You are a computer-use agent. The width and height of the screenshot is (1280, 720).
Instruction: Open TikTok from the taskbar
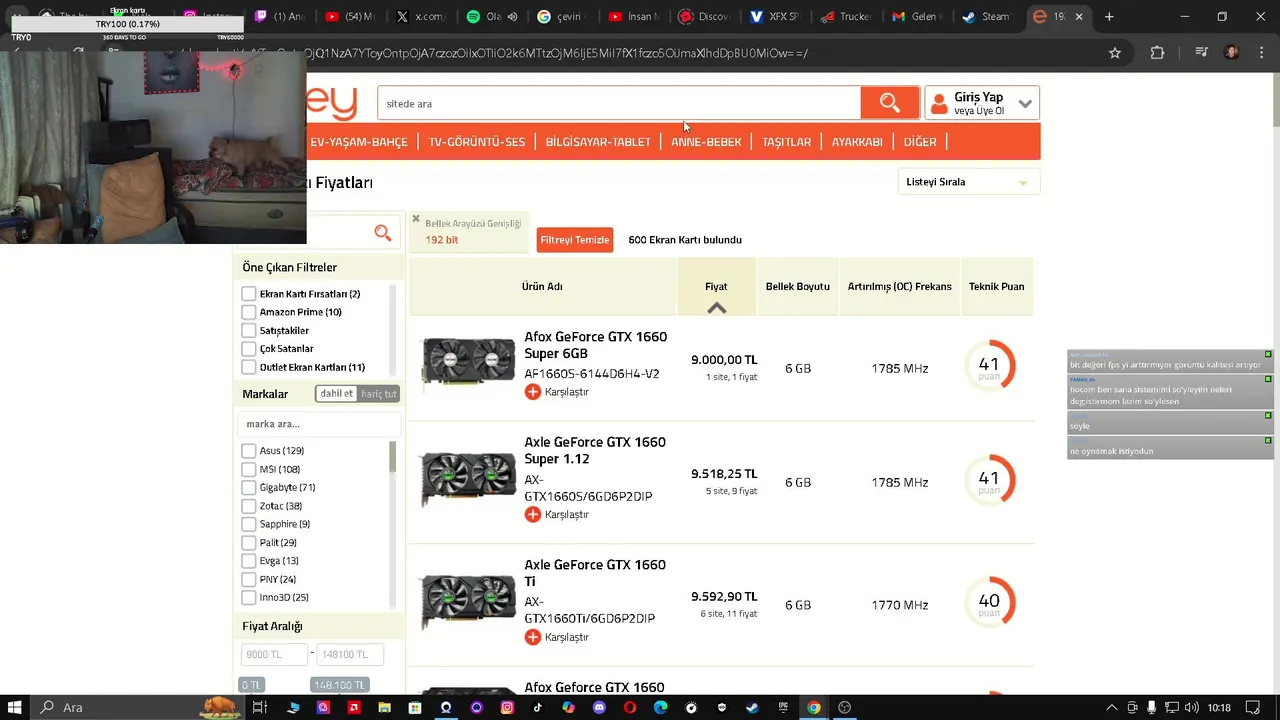pos(537,707)
